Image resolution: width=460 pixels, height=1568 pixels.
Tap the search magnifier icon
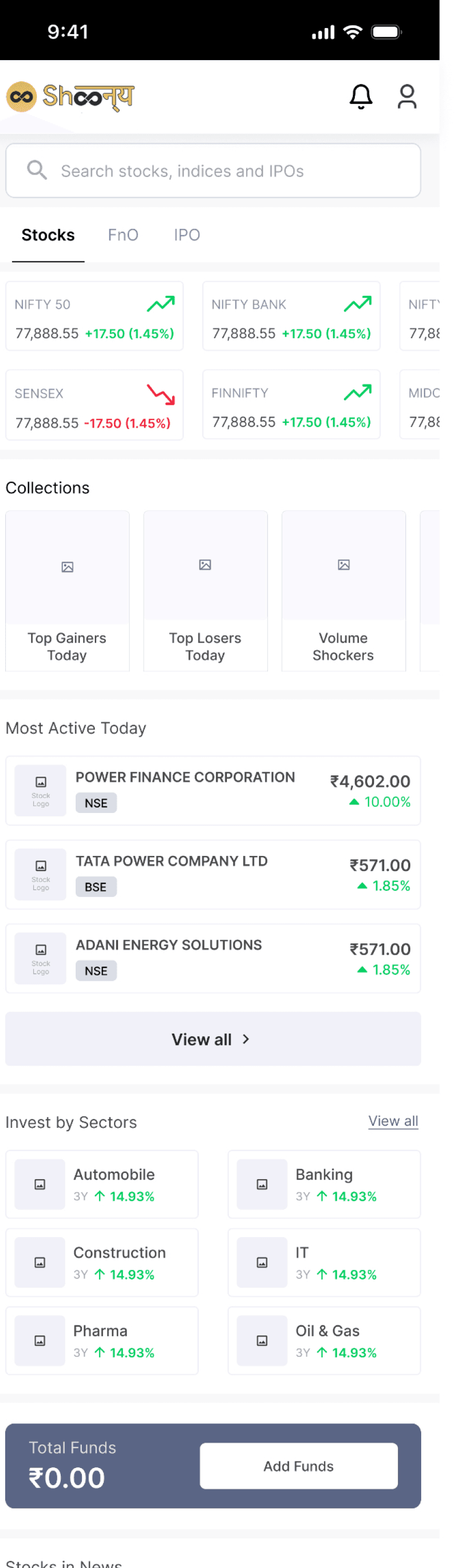coord(37,170)
